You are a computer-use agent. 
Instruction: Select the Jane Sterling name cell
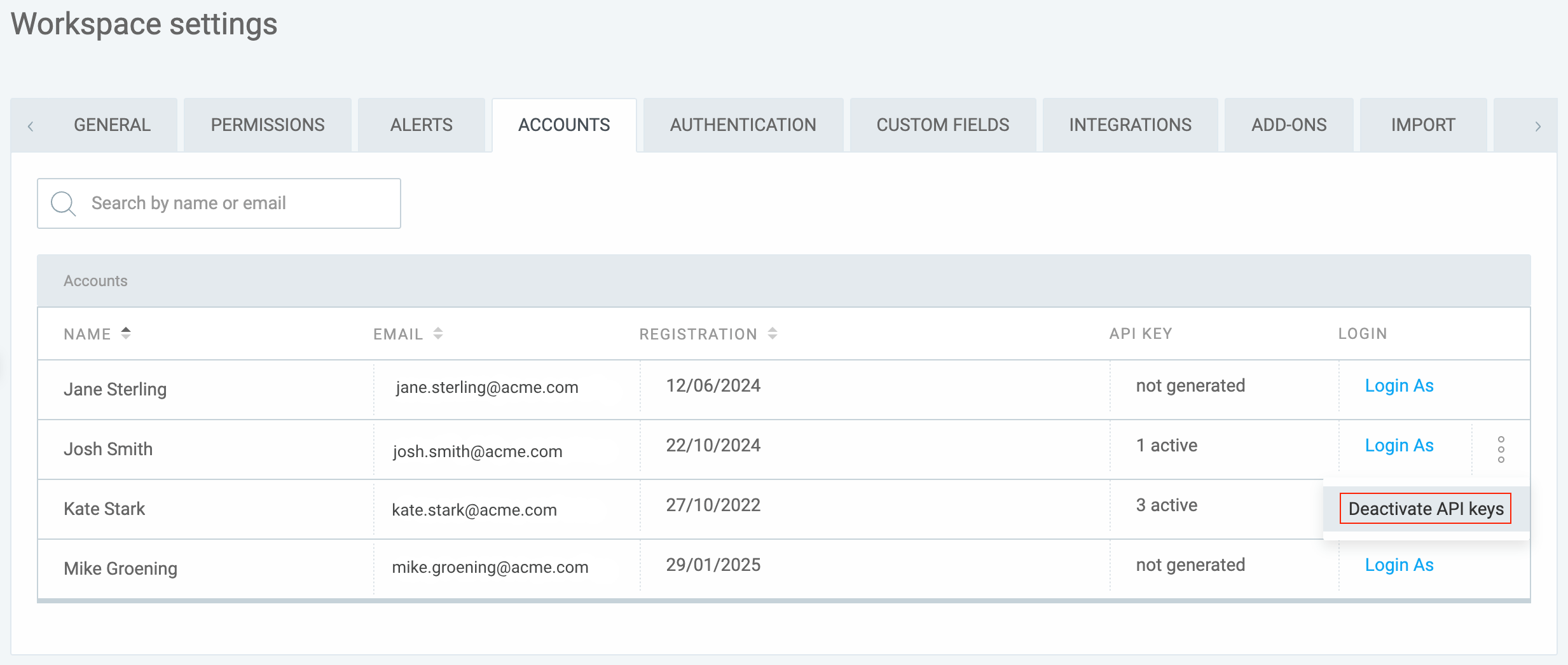coord(115,389)
